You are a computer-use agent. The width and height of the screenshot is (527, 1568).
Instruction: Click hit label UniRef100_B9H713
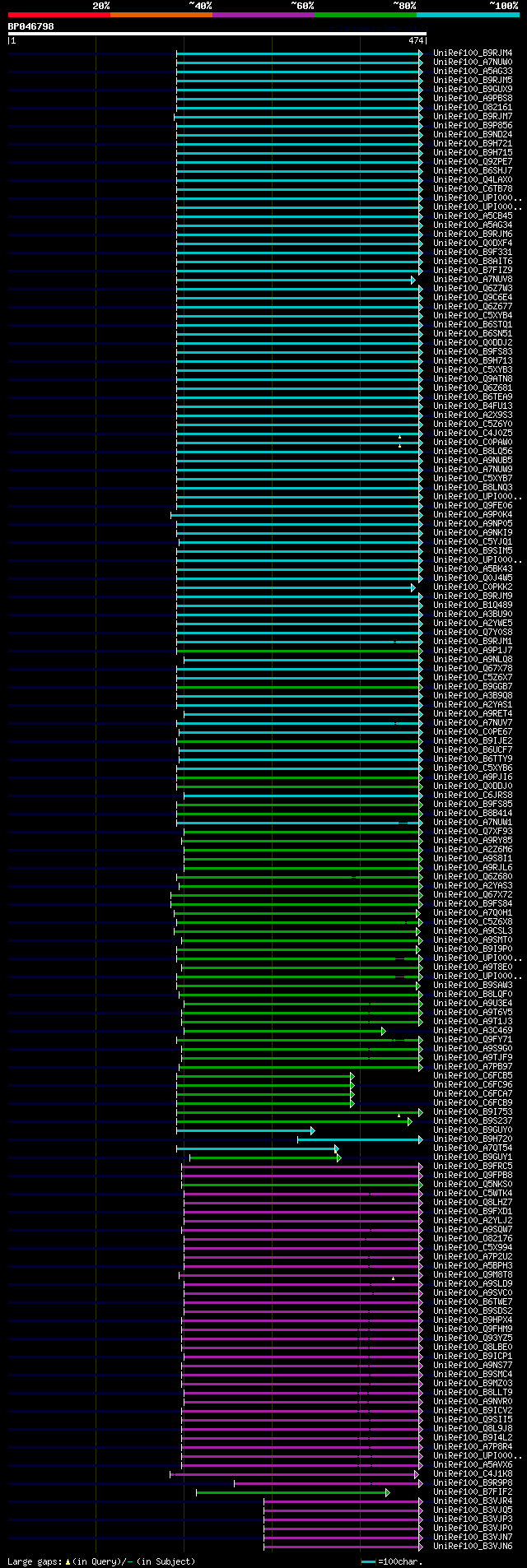pos(473,361)
